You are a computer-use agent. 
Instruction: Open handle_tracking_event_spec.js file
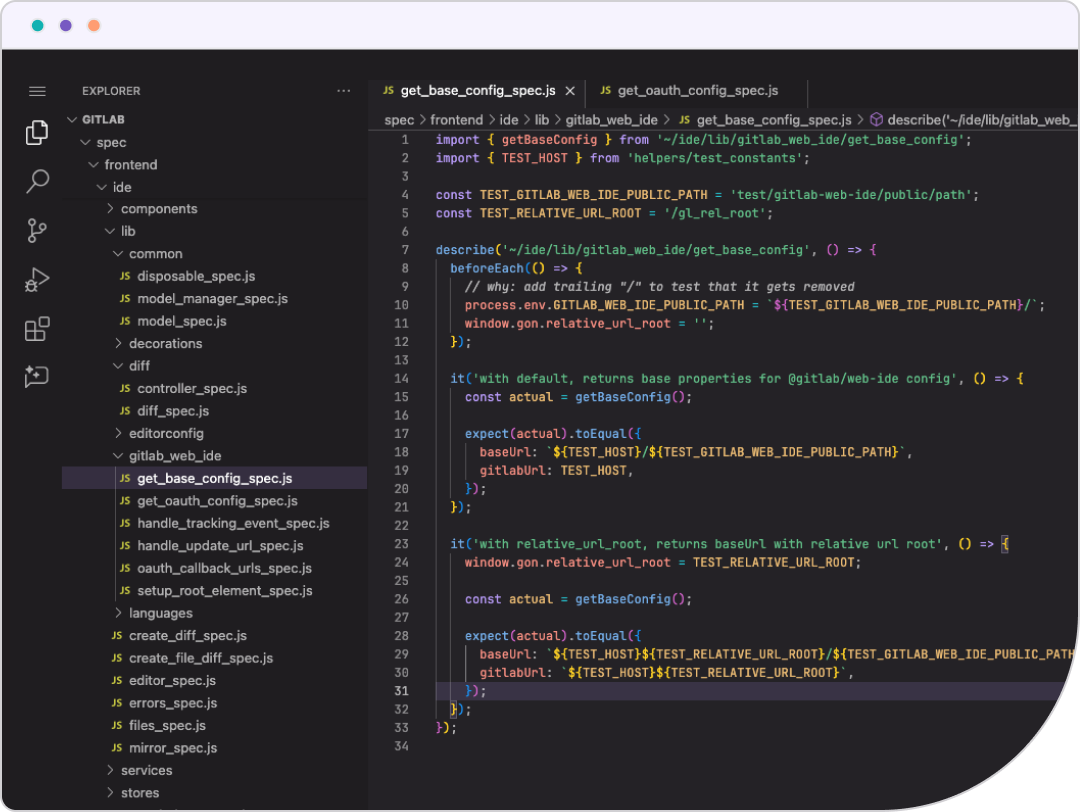point(233,523)
